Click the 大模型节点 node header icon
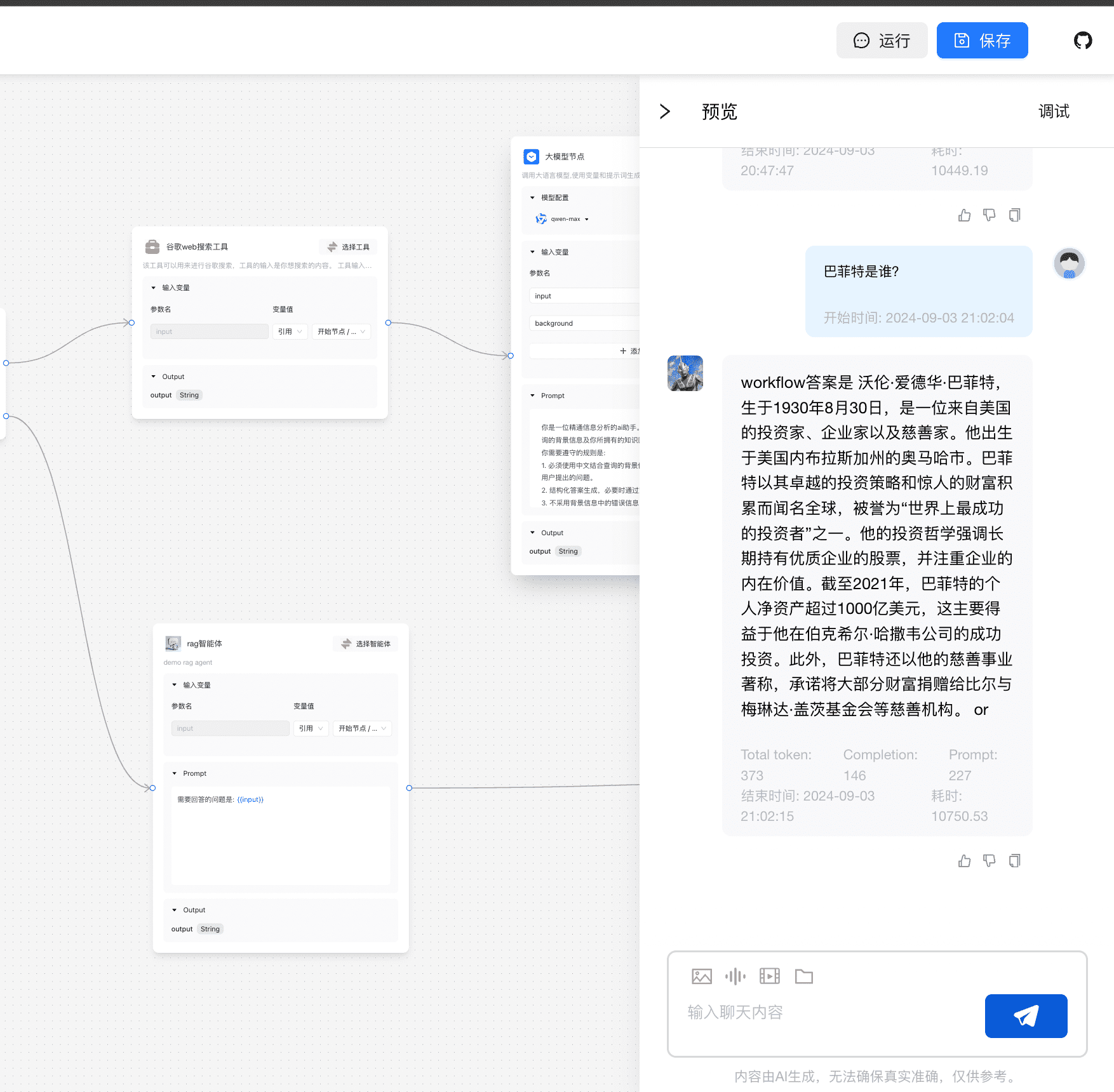The image size is (1114, 1092). 531,156
